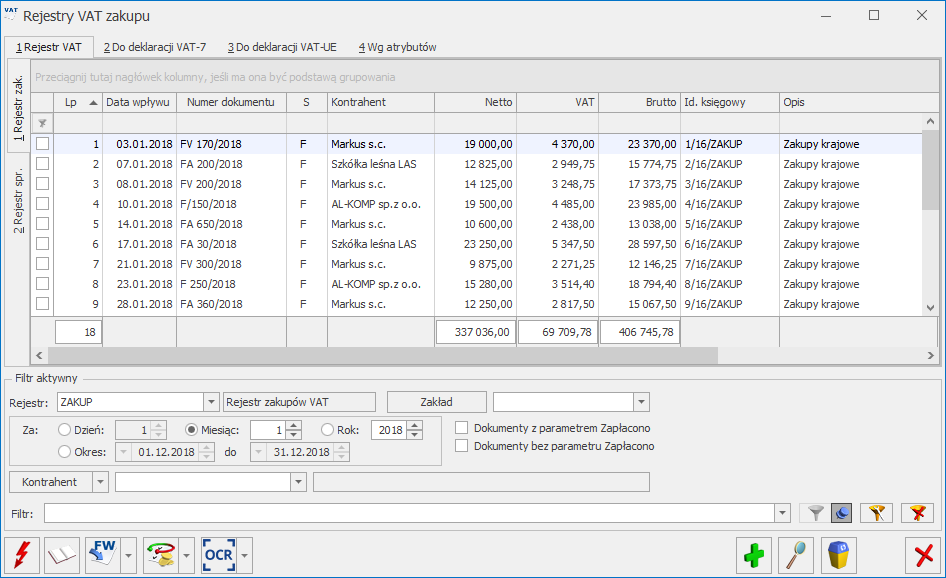946x578 pixels.
Task: Add a new document with green plus
Action: [x=754, y=555]
